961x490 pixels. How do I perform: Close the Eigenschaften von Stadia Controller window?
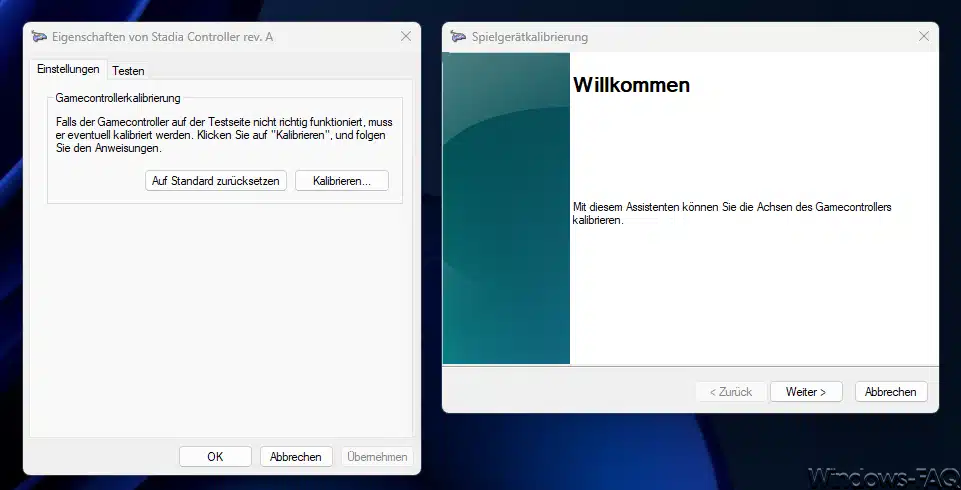(406, 37)
